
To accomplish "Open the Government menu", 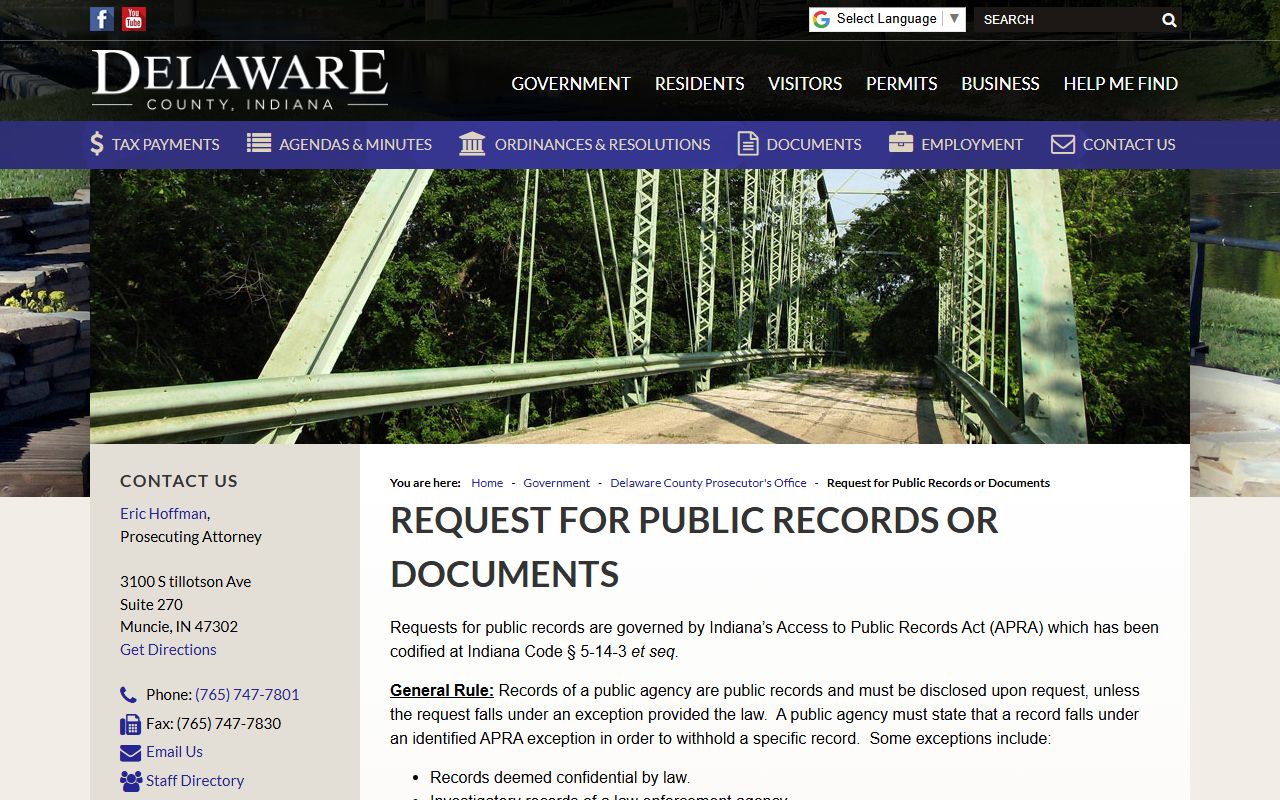I will (571, 84).
